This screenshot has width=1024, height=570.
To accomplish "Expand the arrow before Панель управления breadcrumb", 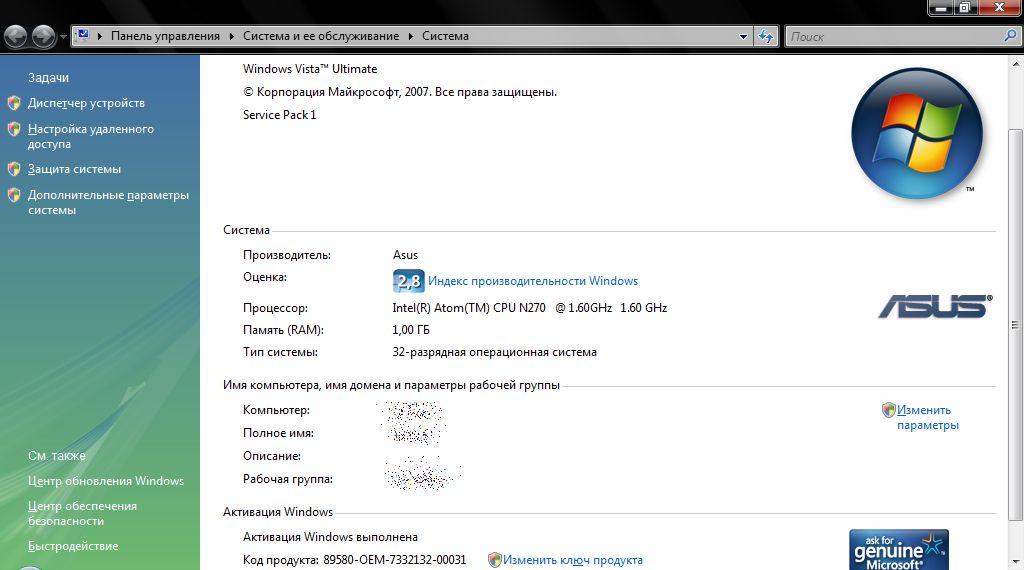I will 100,37.
